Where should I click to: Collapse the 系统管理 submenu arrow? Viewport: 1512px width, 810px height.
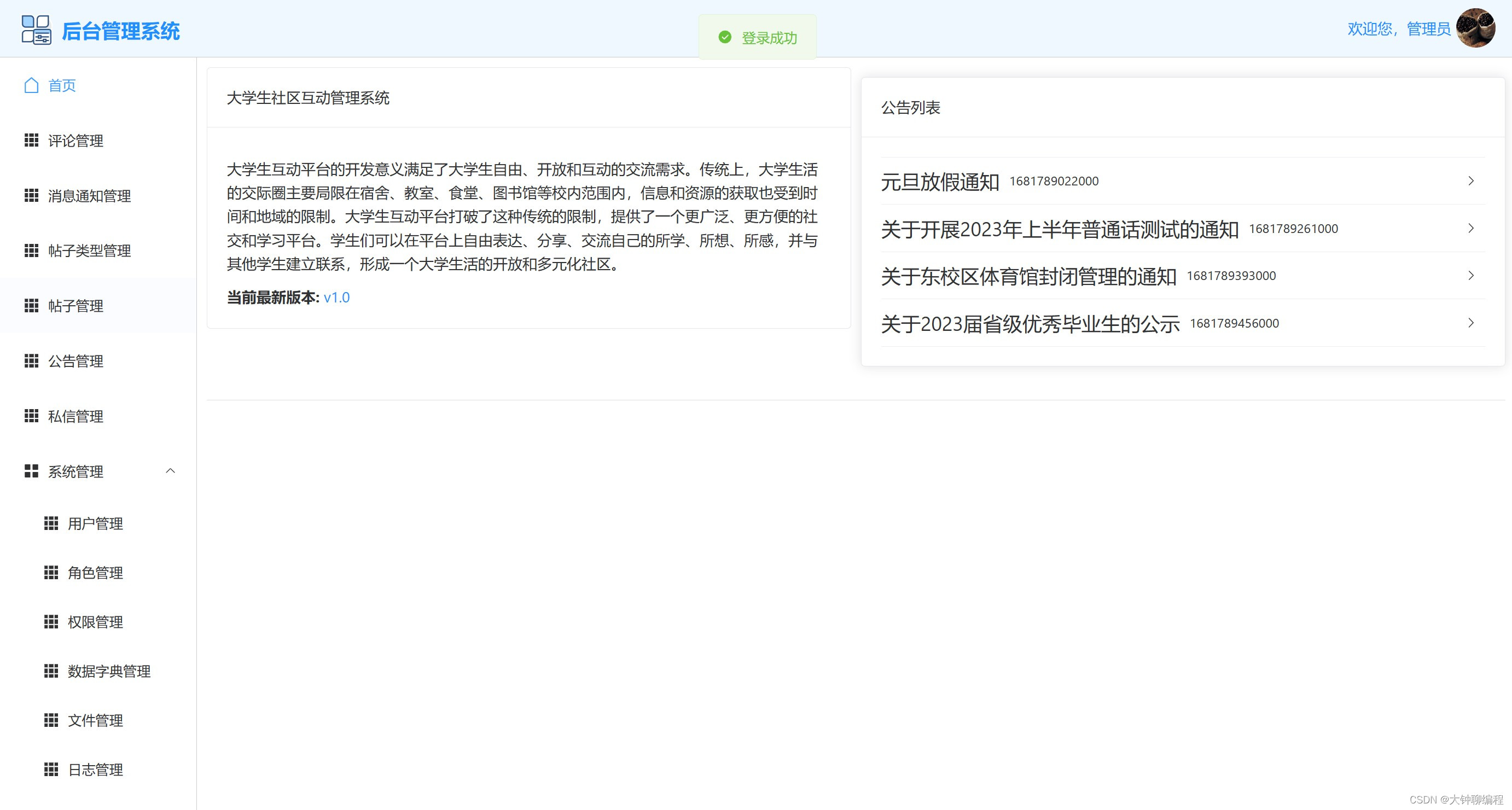(170, 471)
